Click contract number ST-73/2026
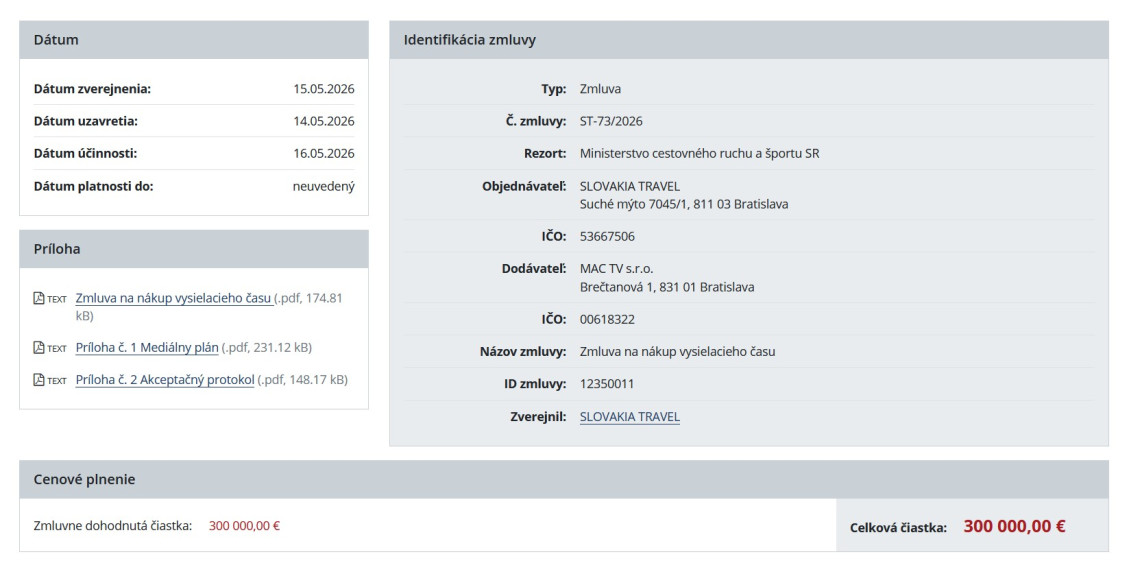Viewport: 1129px width, 585px height. (x=611, y=121)
